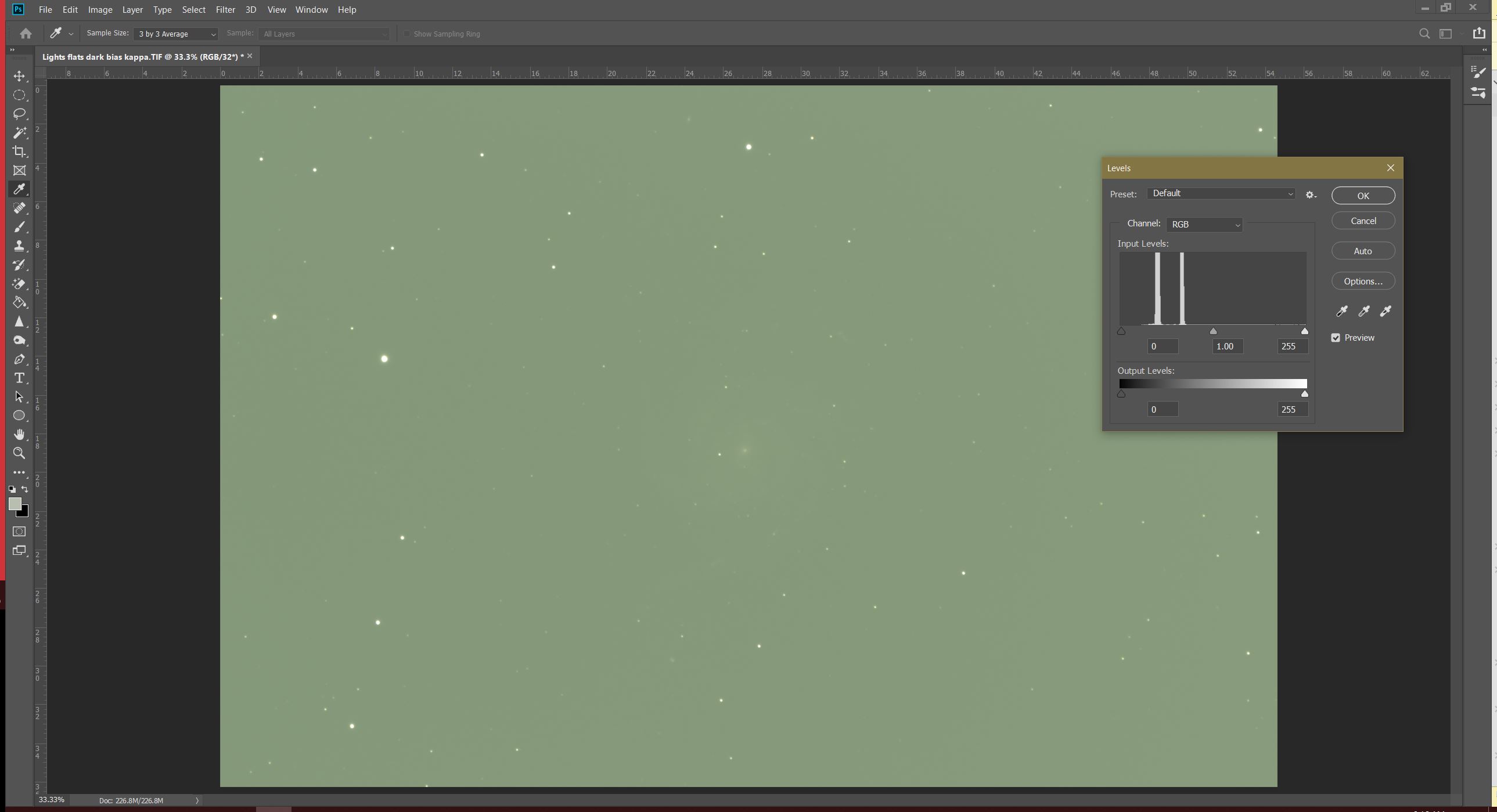The height and width of the screenshot is (812, 1497).
Task: Open the Search icon at top right
Action: point(1424,34)
